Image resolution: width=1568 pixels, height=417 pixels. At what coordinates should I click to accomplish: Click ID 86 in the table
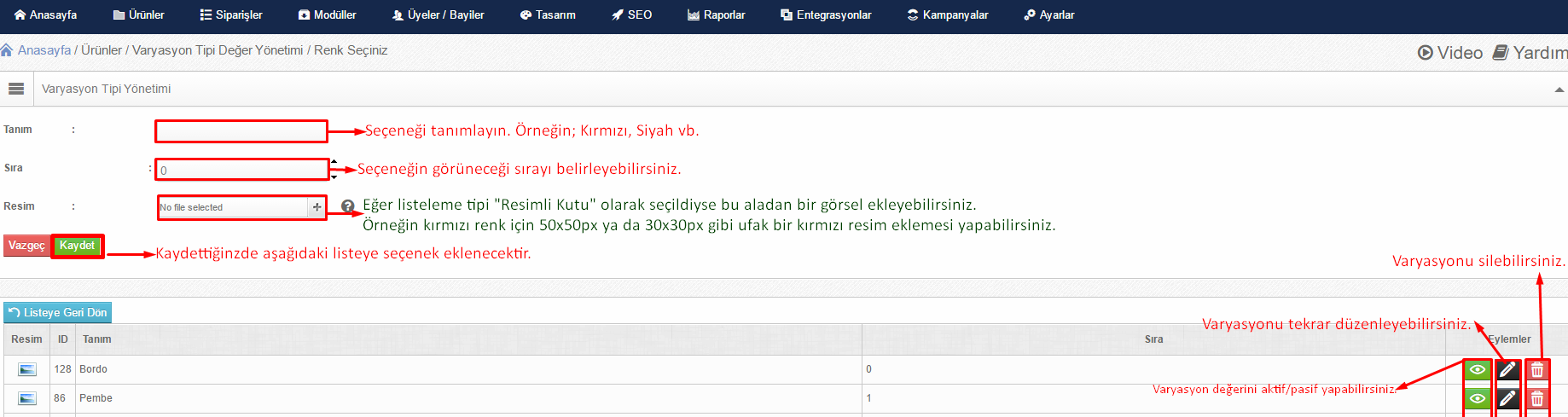pos(60,398)
